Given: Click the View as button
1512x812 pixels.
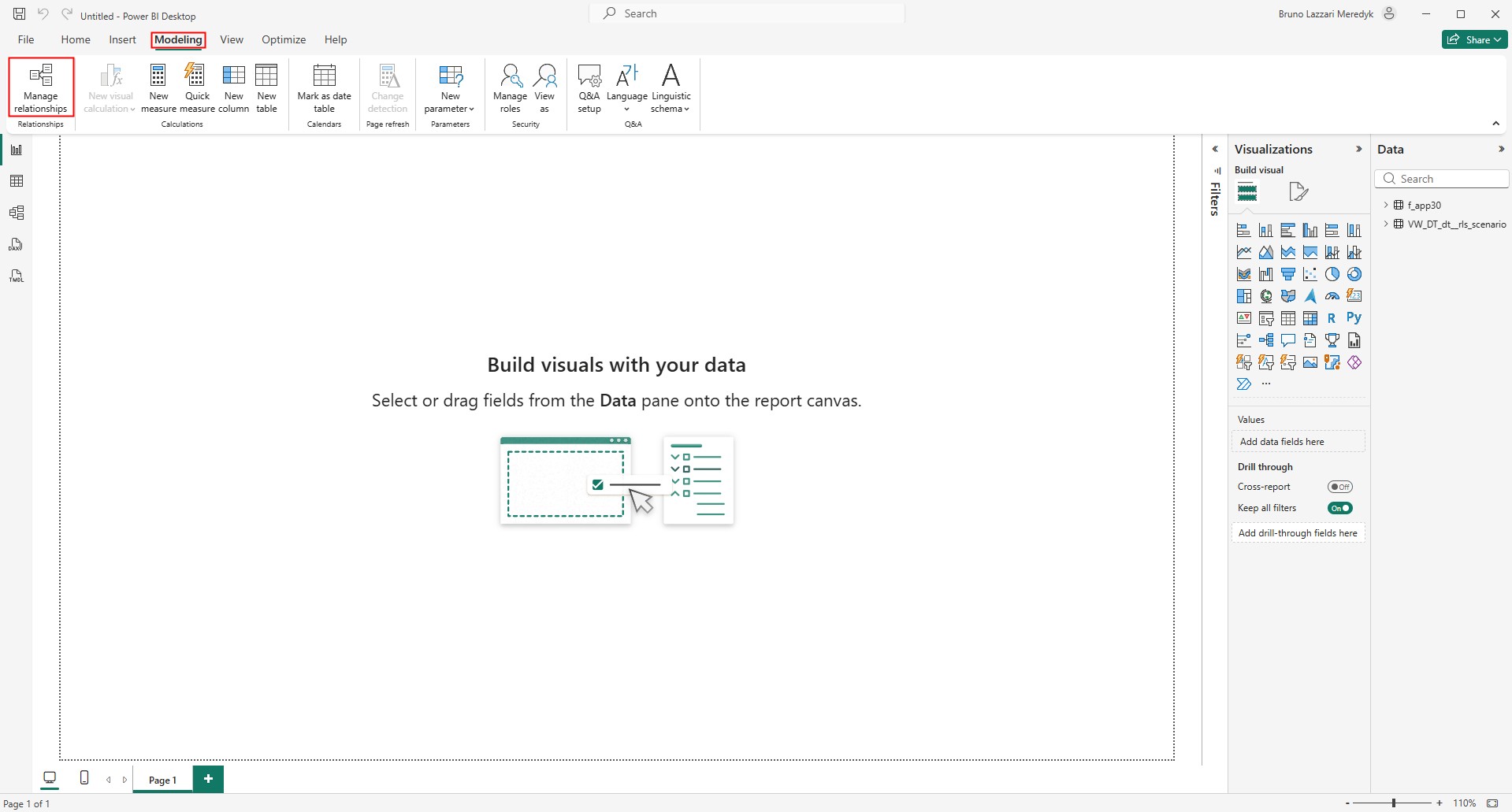Looking at the screenshot, I should 544,87.
